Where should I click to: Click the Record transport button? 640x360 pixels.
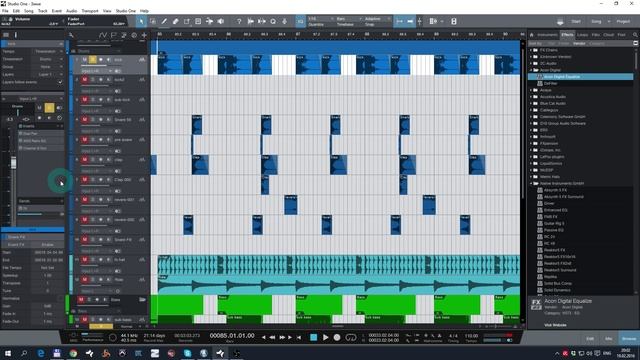click(x=337, y=337)
